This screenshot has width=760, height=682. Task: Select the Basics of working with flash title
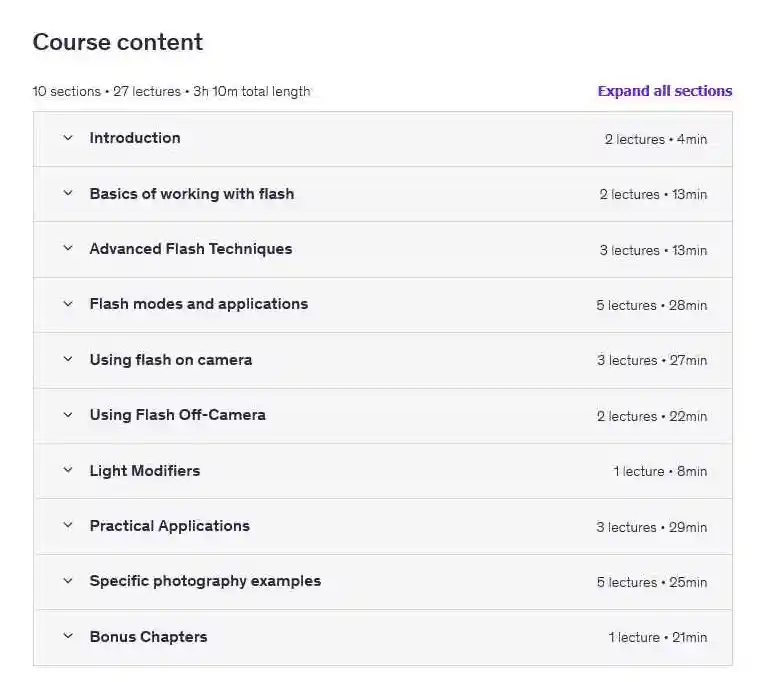[192, 194]
